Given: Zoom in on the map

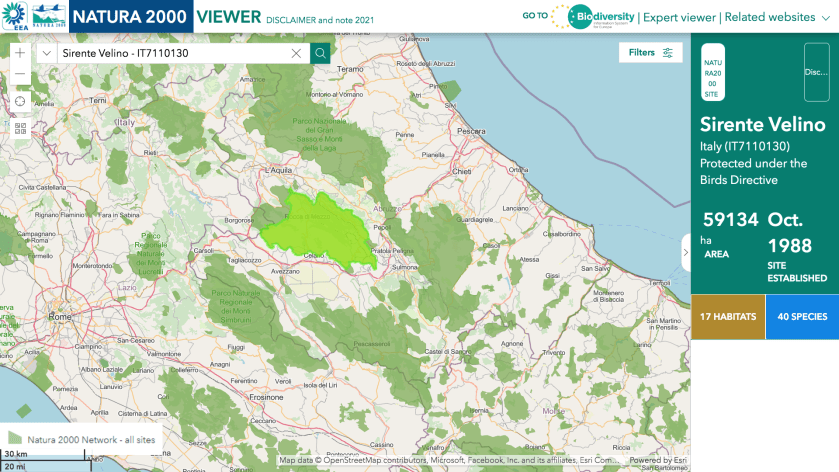Looking at the screenshot, I should click(20, 53).
